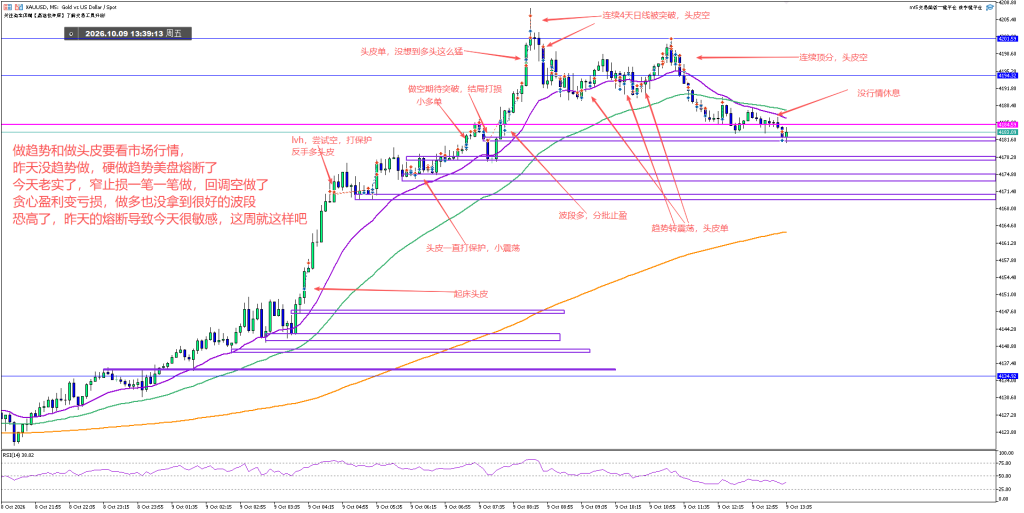Click the annotation 连续4天日线被突破，头皮空
Image resolution: width=1024 pixels, height=513 pixels.
[656, 16]
